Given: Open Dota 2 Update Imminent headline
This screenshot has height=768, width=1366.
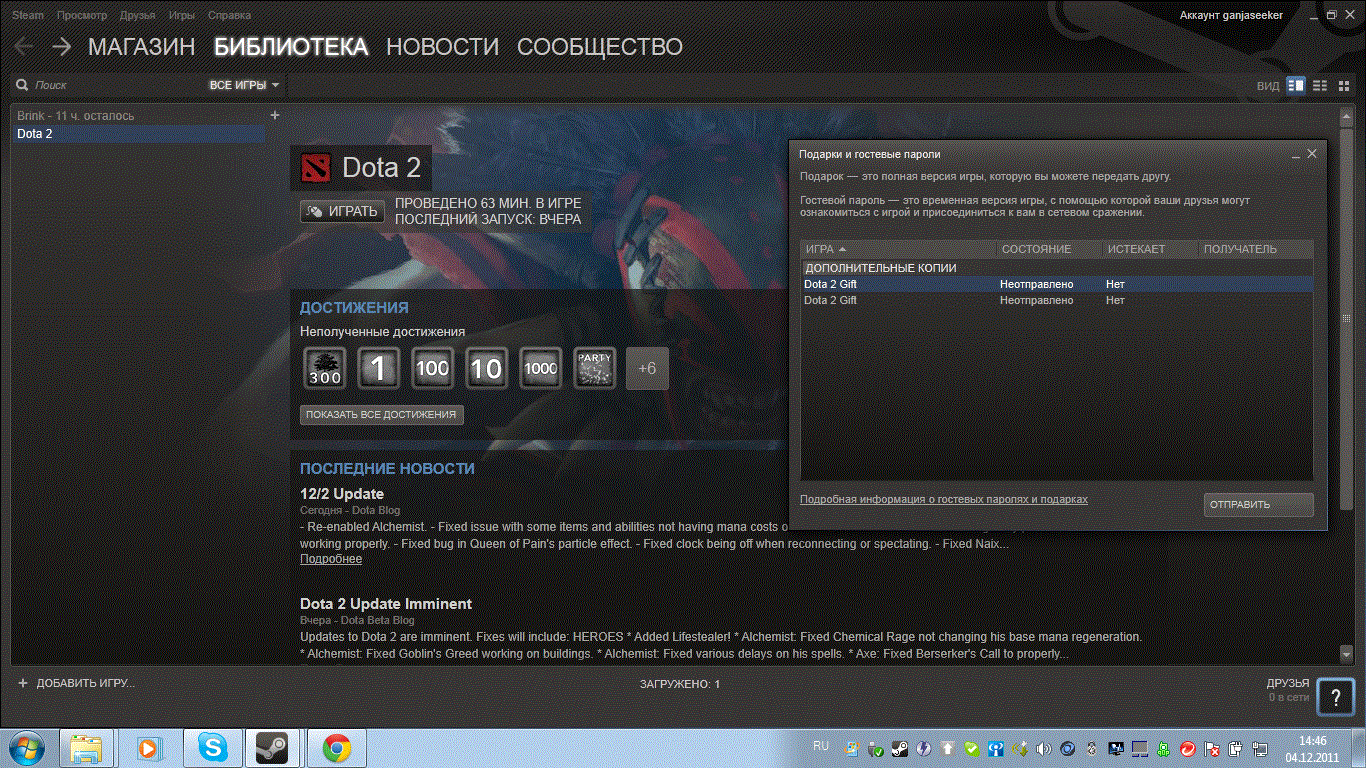Looking at the screenshot, I should (386, 604).
